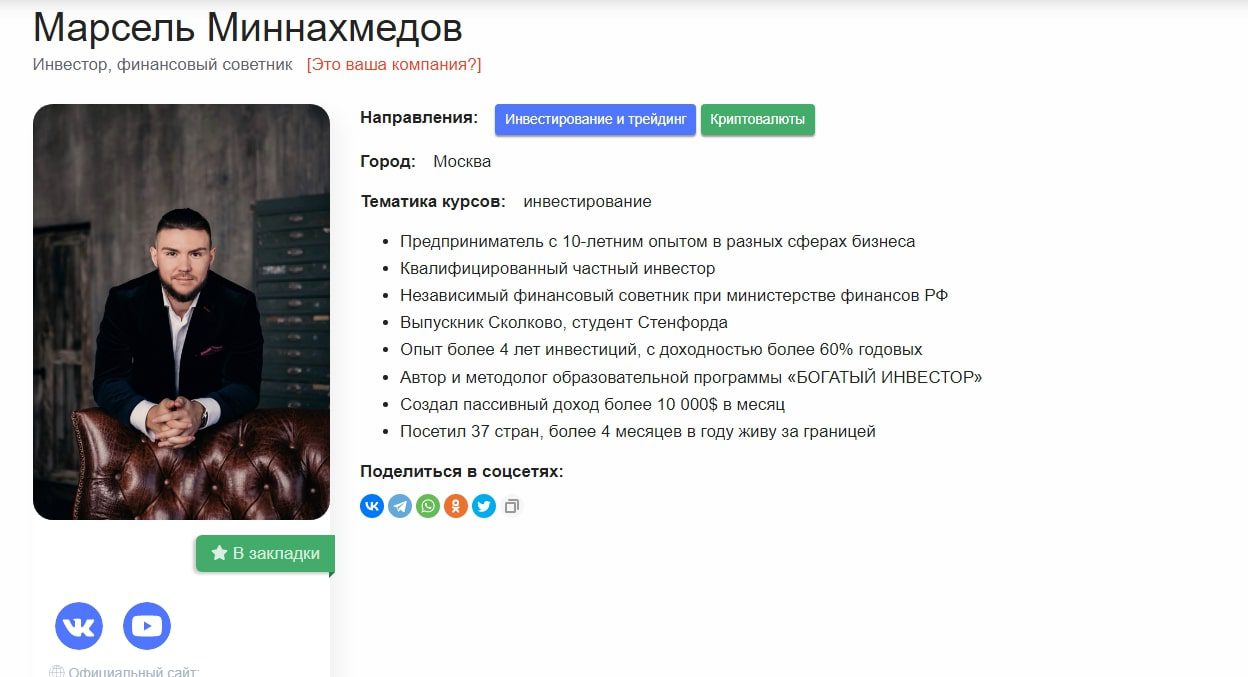Click the Москва city value
Viewport: 1248px width, 677px height.
462,161
